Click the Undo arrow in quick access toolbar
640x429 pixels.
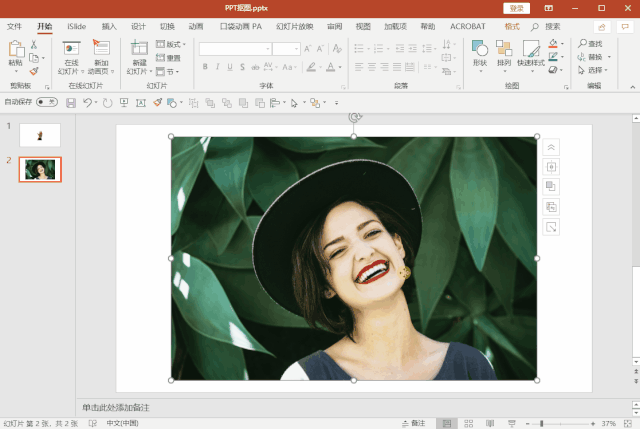[87, 102]
